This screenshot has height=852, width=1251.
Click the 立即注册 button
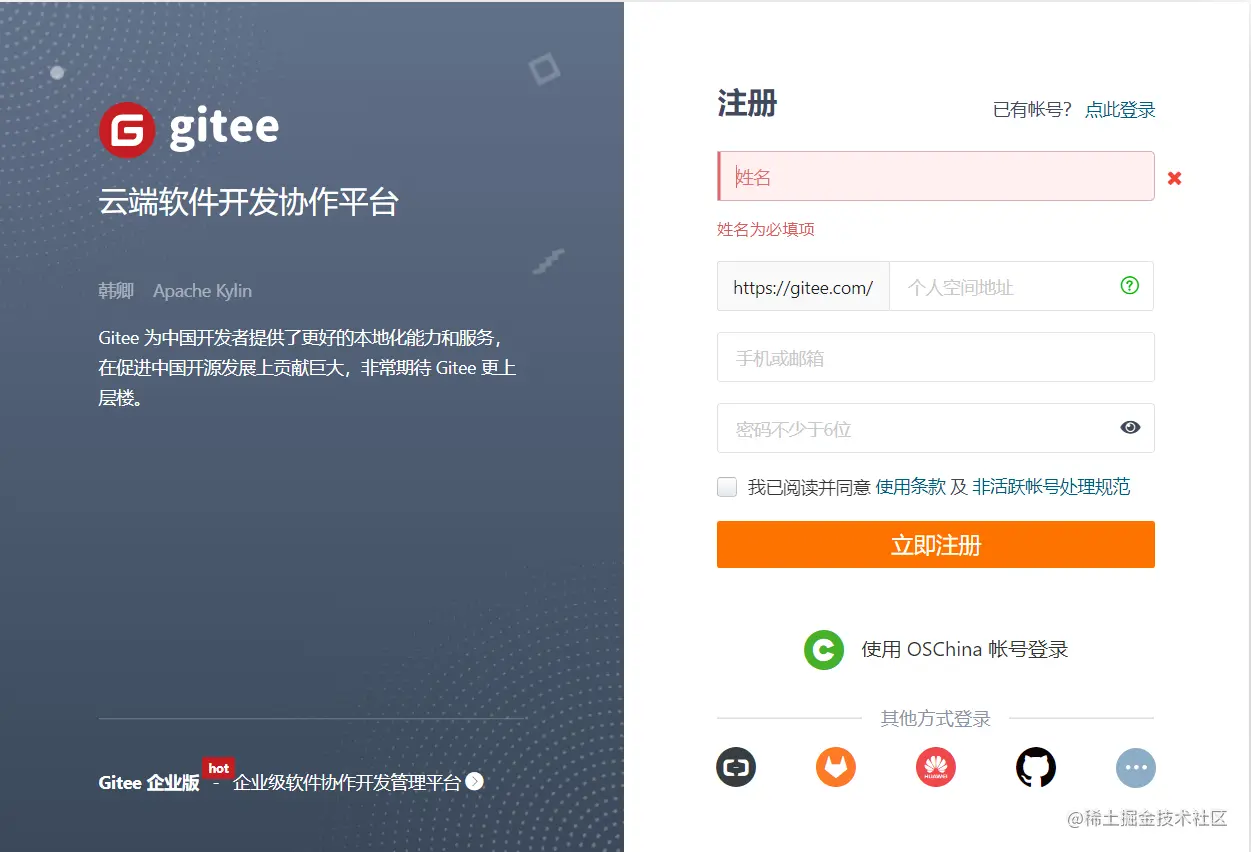[936, 545]
